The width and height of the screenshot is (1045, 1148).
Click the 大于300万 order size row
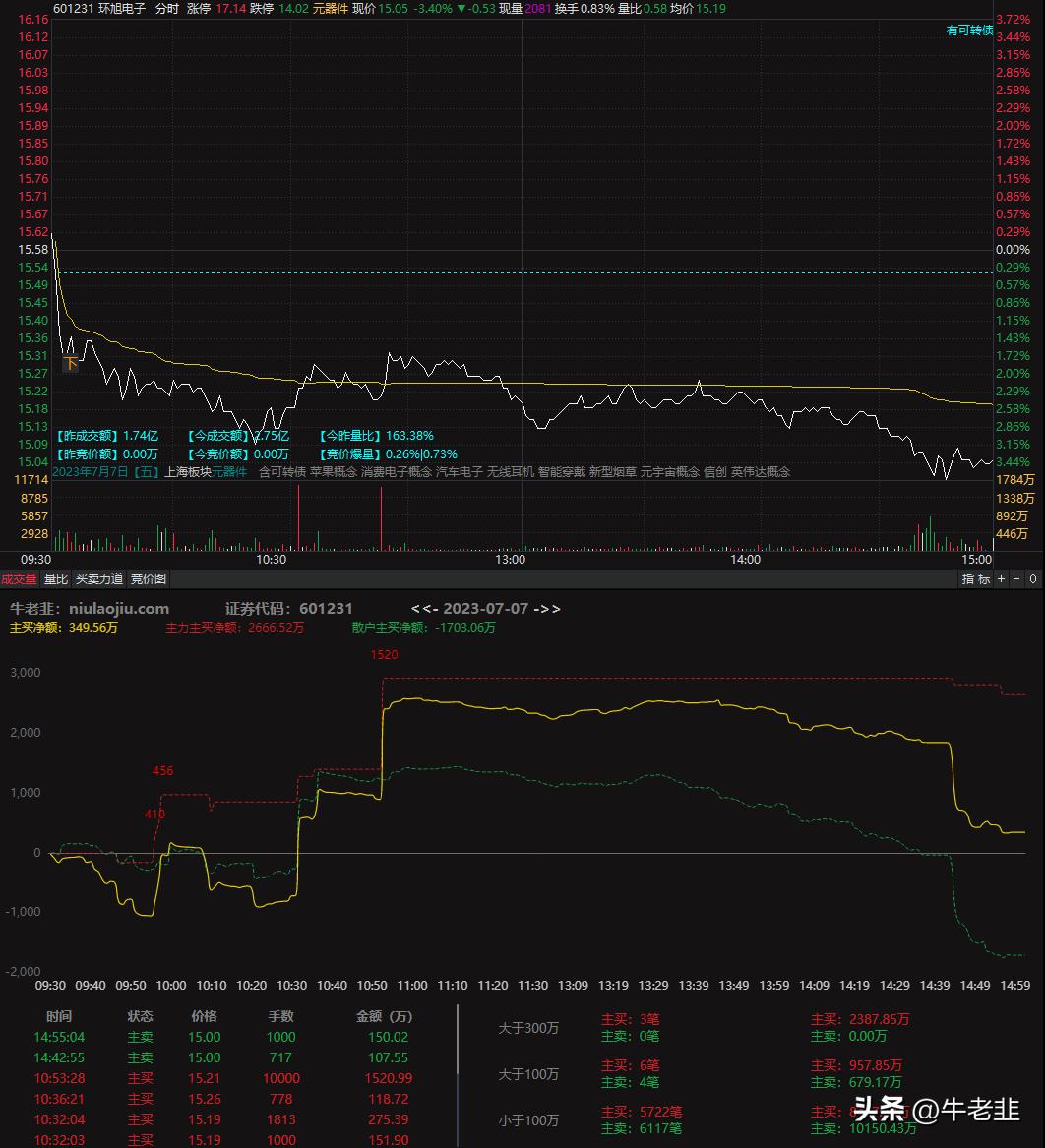point(529,1028)
